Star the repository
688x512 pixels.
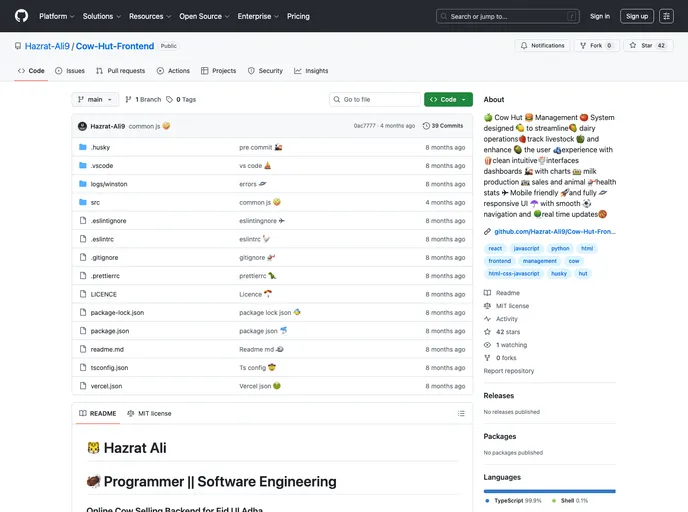pyautogui.click(x=648, y=46)
